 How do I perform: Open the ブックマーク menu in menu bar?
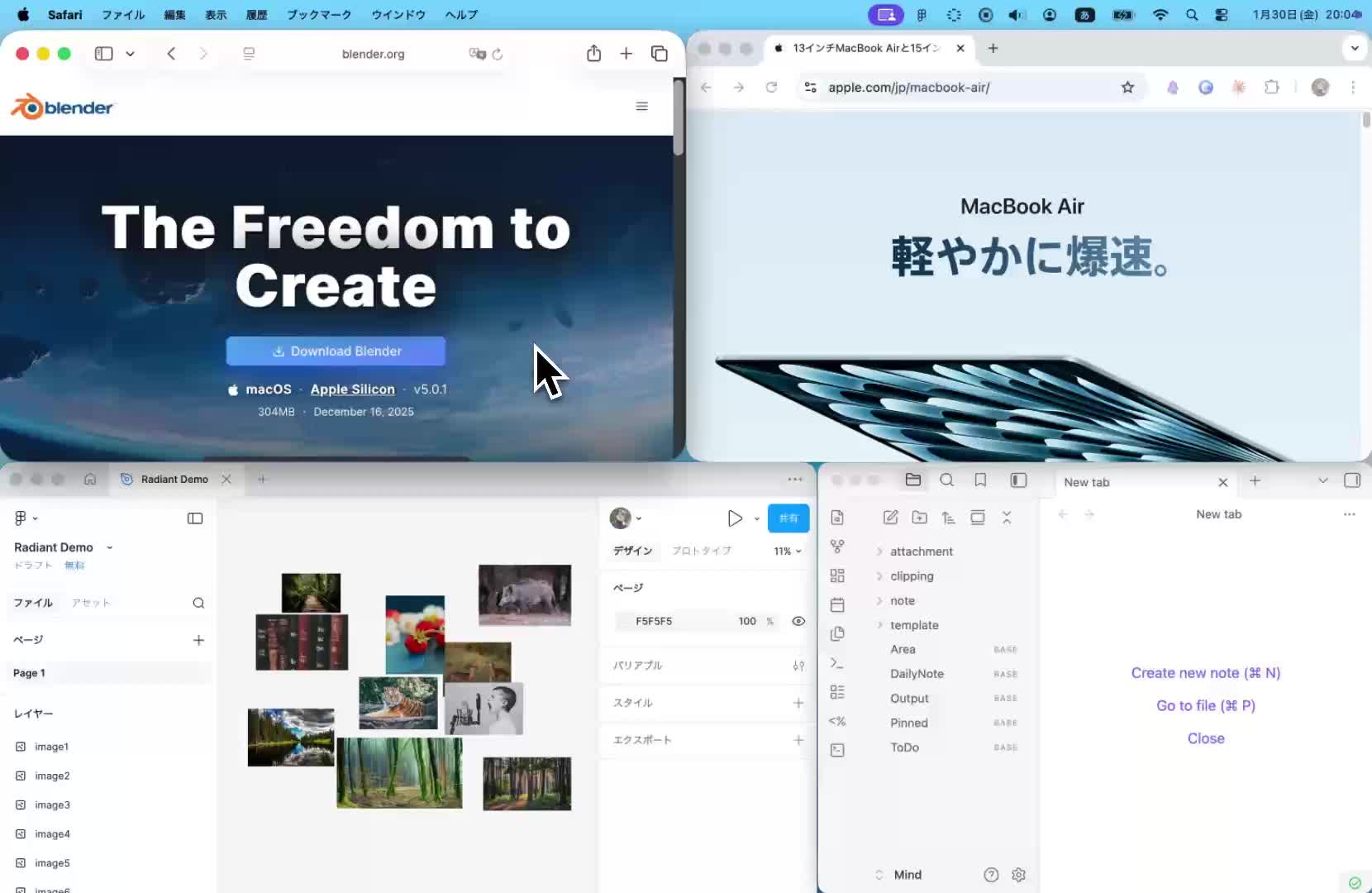pyautogui.click(x=319, y=15)
